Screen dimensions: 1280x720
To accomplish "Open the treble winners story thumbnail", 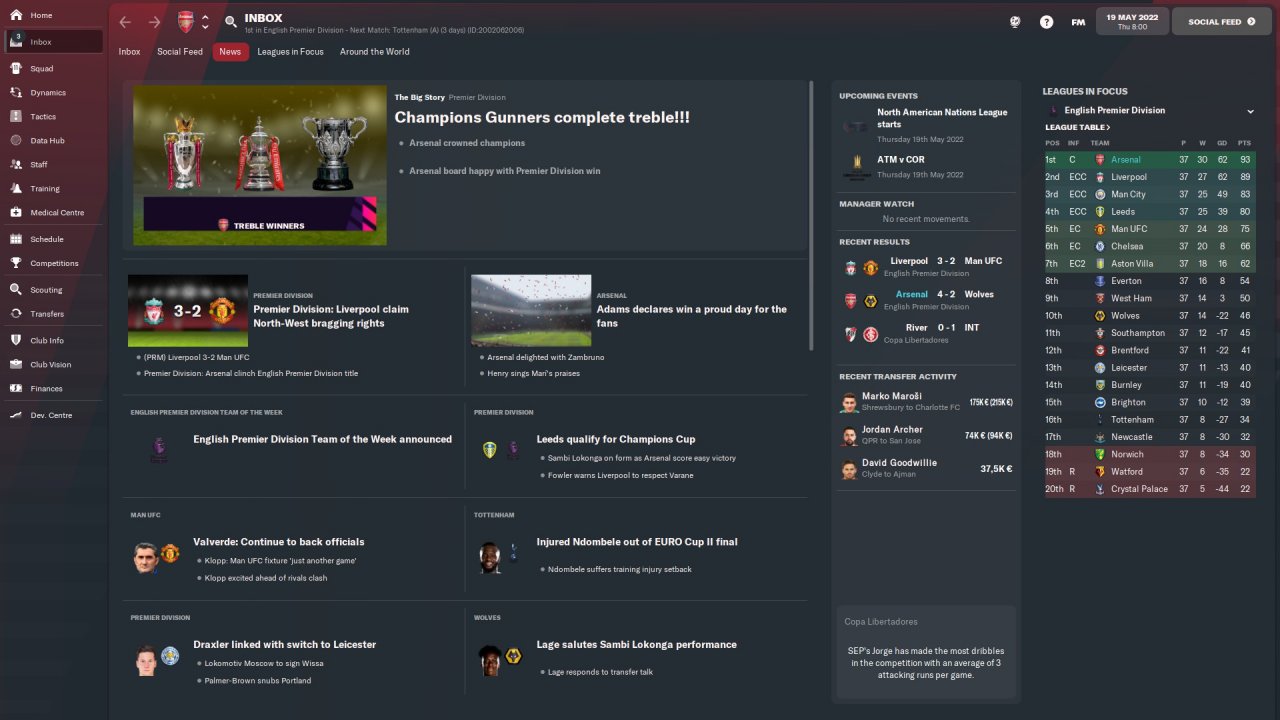I will (260, 165).
